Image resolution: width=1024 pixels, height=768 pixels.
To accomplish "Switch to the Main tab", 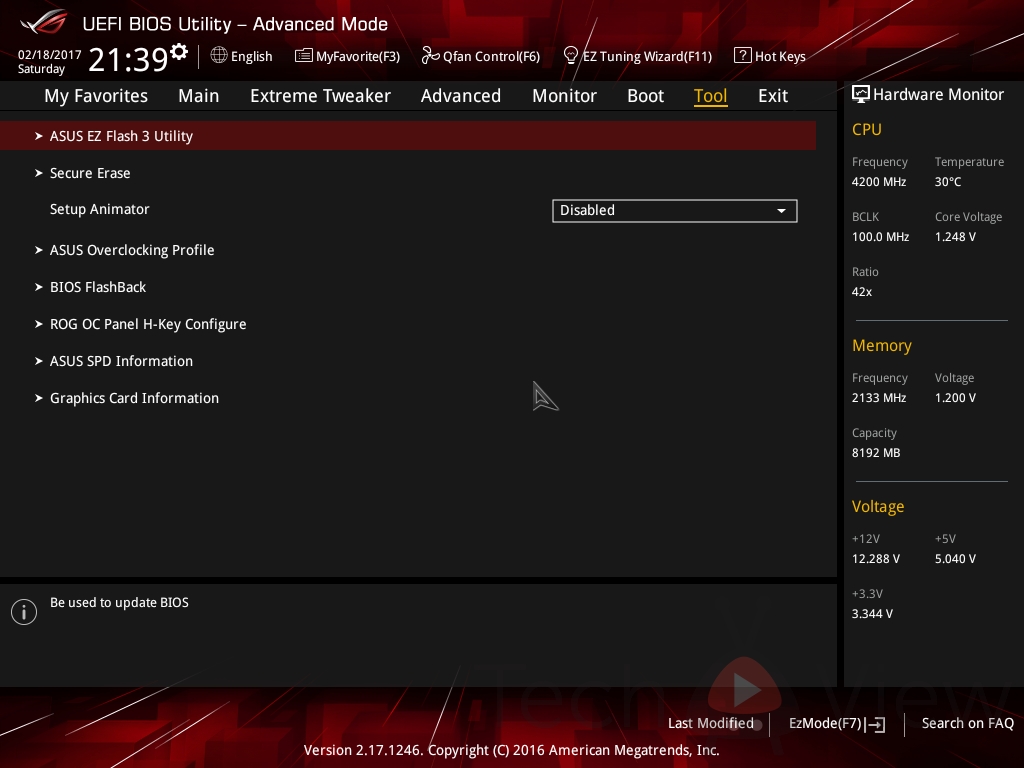I will (199, 96).
